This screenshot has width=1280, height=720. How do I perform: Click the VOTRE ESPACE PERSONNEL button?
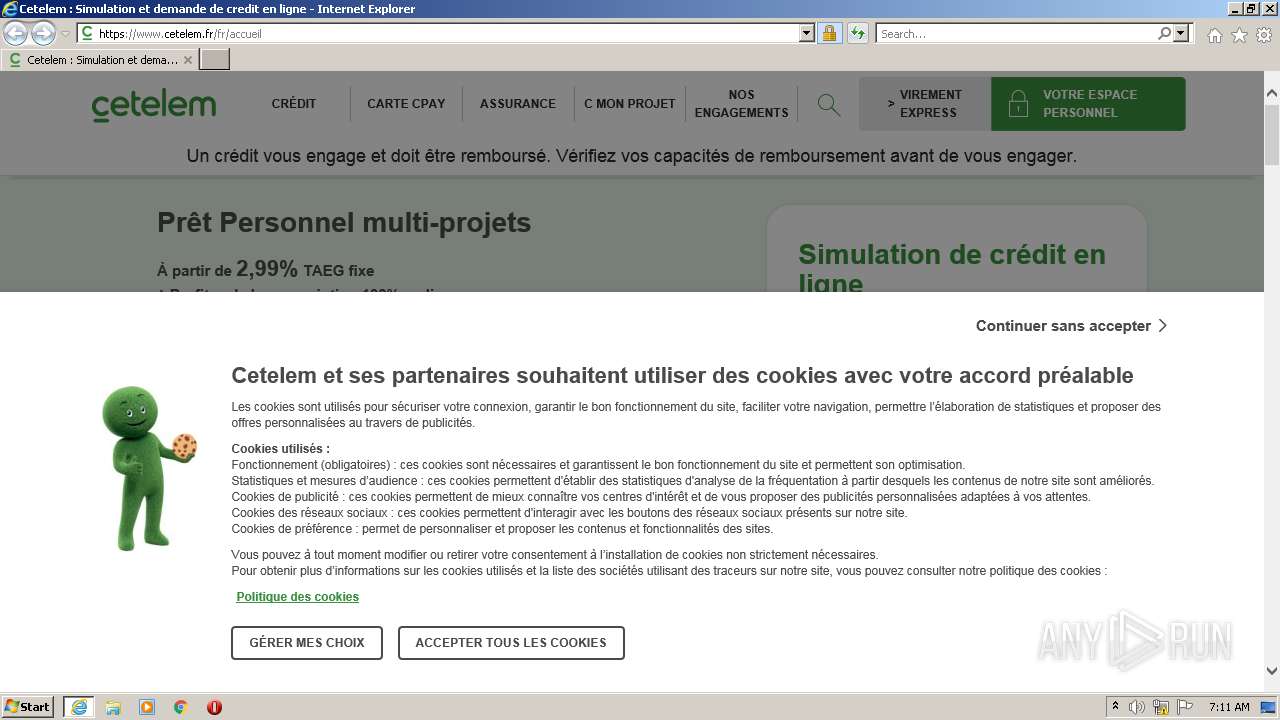(x=1088, y=104)
